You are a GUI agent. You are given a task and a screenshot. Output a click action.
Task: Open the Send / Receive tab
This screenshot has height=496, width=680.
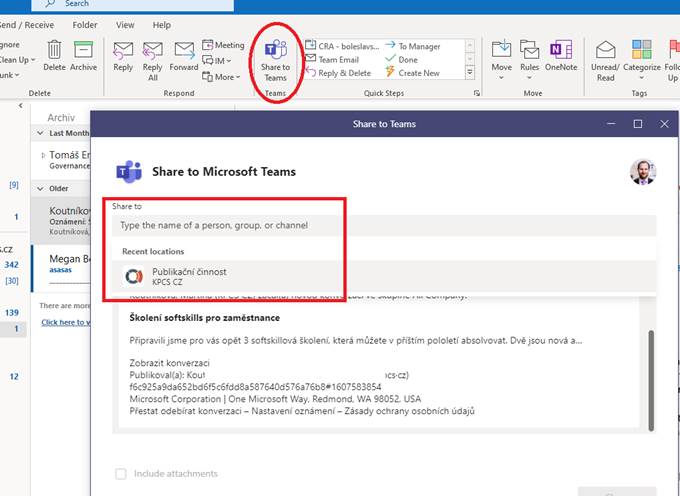coord(27,25)
